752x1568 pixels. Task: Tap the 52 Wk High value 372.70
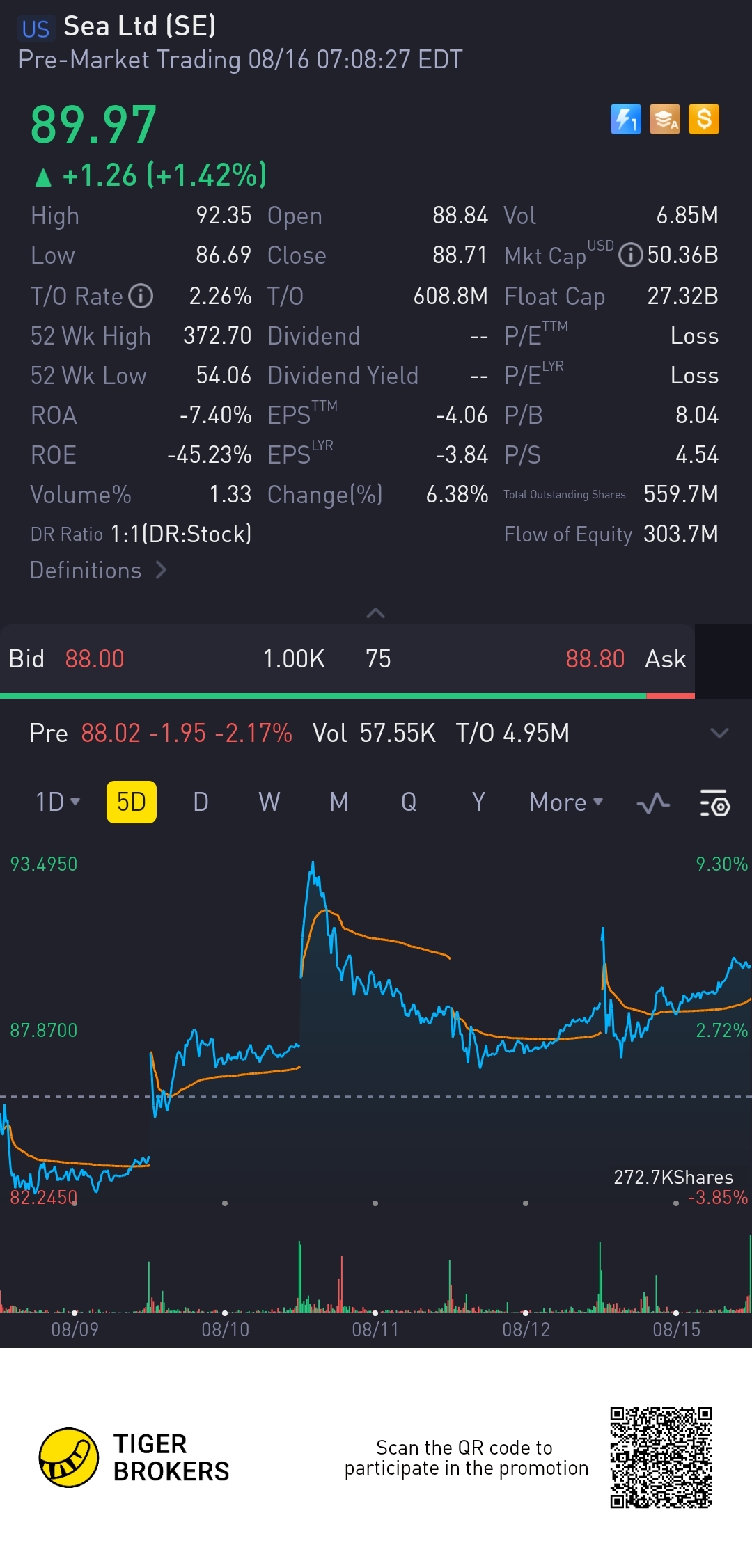coord(217,336)
